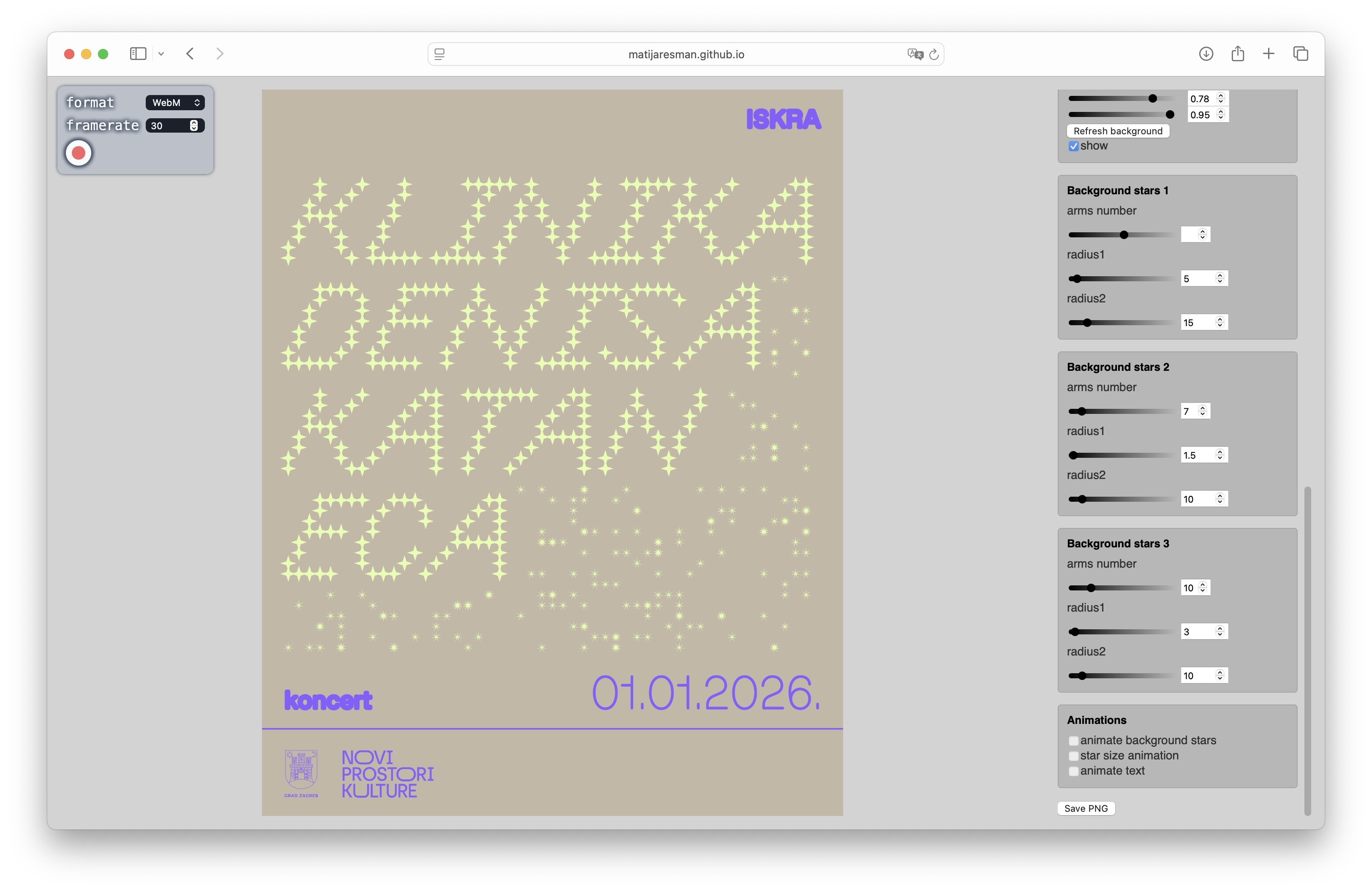The width and height of the screenshot is (1372, 892).
Task: Enable the animate text checkbox
Action: click(x=1073, y=771)
